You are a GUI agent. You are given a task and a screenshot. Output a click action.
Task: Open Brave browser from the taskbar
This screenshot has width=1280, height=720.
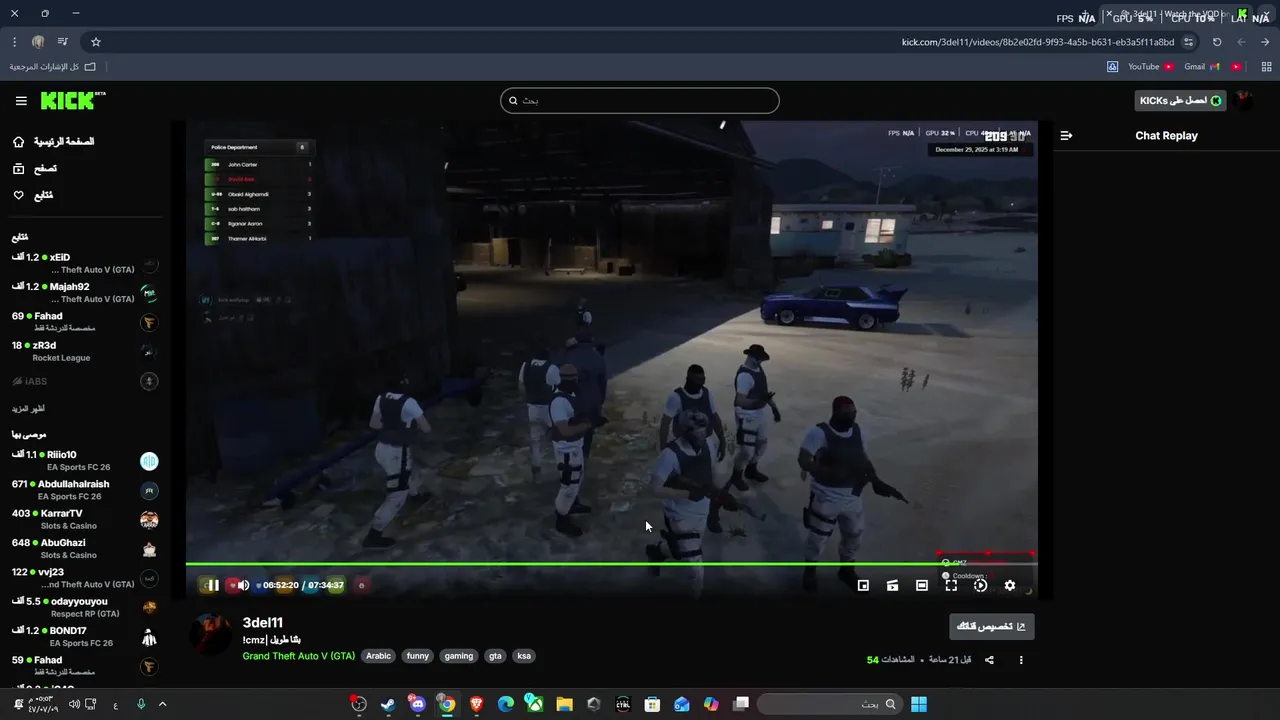click(x=476, y=704)
